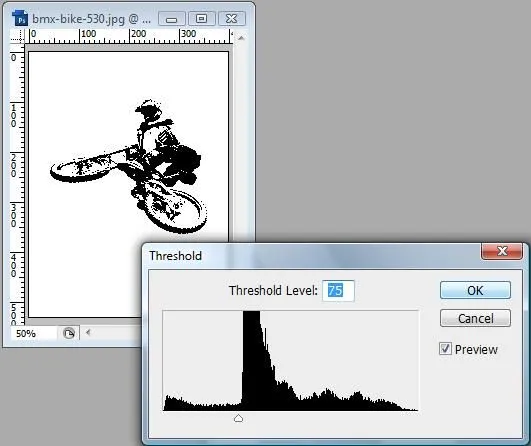The height and width of the screenshot is (446, 531).
Task: Click OK in the Threshold dialog
Action: [475, 290]
